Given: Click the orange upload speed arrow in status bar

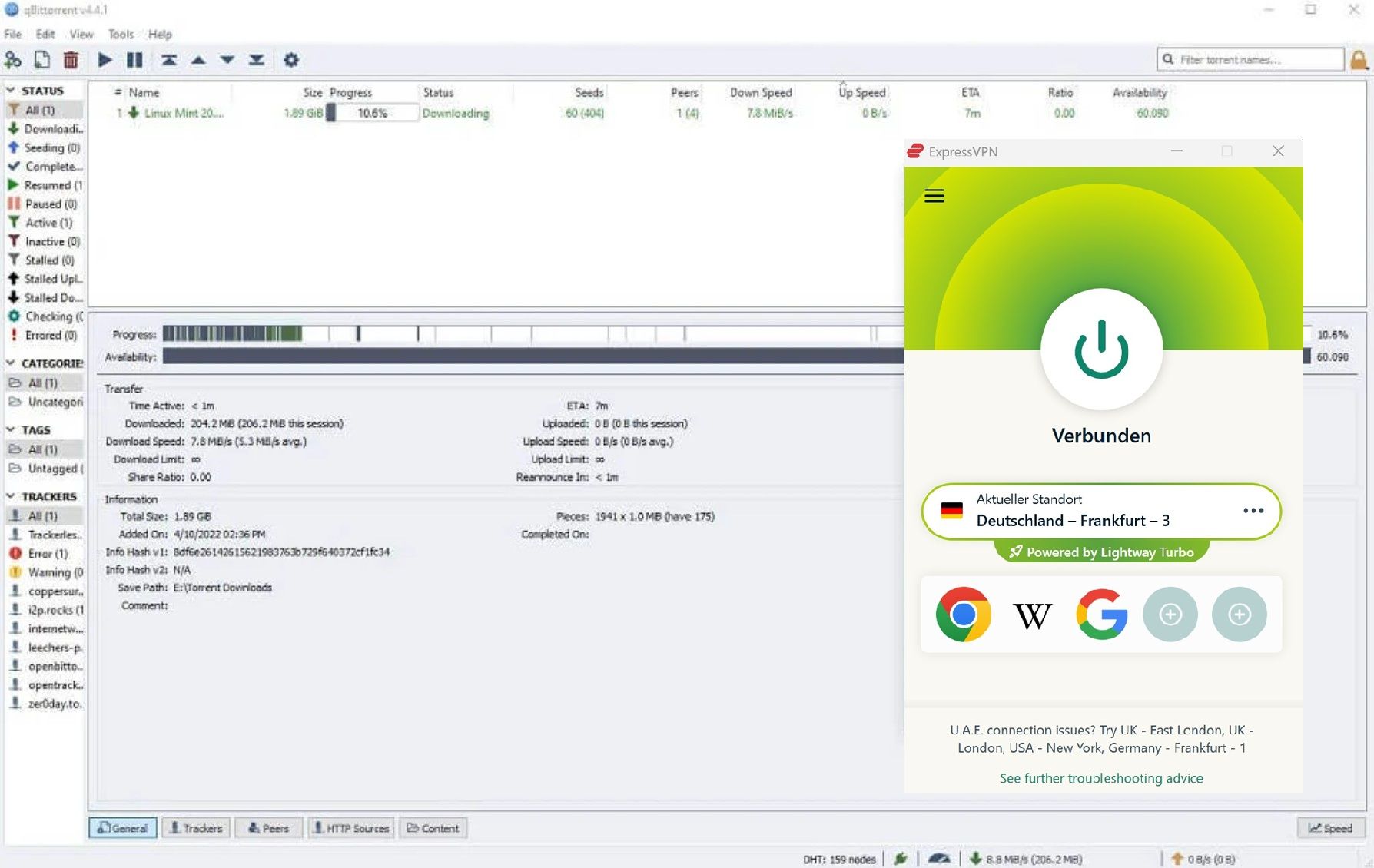Looking at the screenshot, I should 1177,859.
